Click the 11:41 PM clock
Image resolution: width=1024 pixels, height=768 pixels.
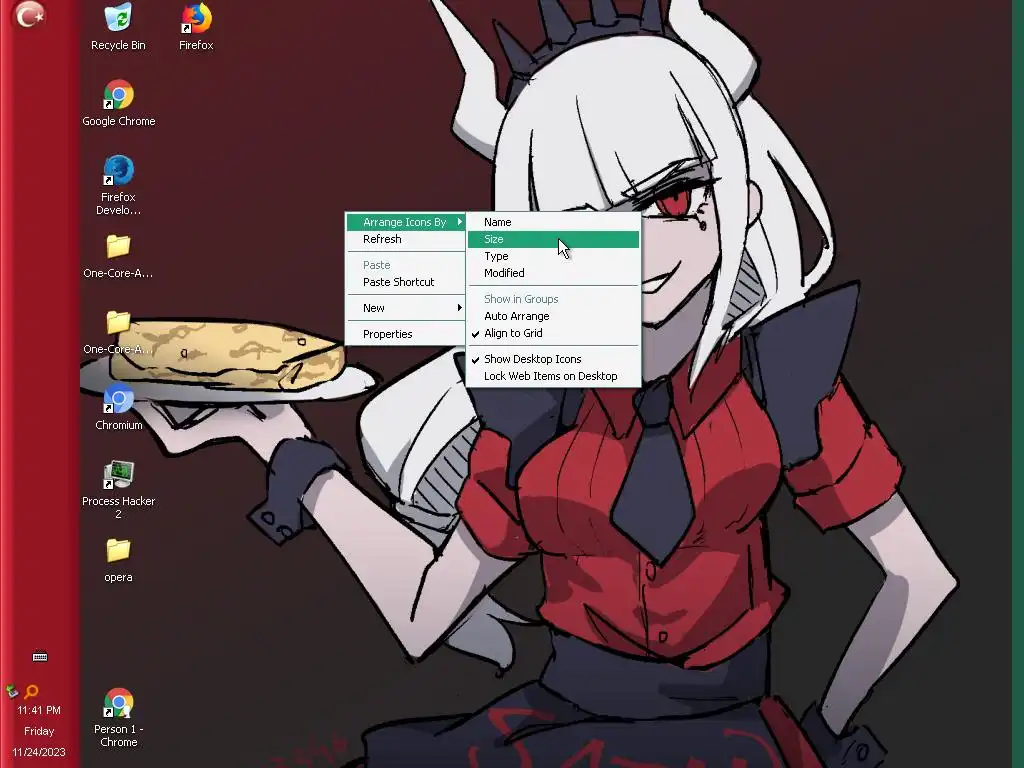39,710
